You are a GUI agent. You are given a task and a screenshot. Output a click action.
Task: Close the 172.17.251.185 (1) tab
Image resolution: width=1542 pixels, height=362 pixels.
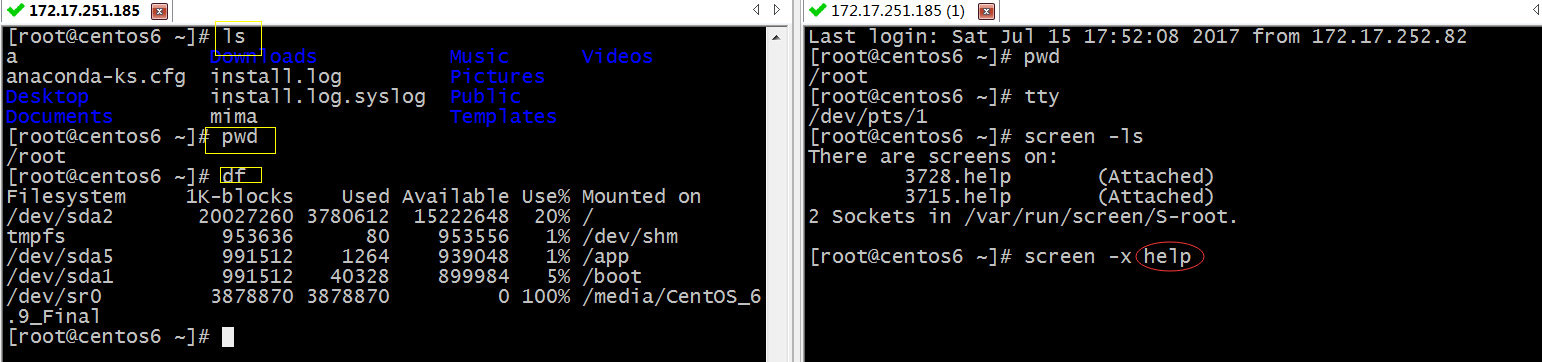(x=985, y=12)
